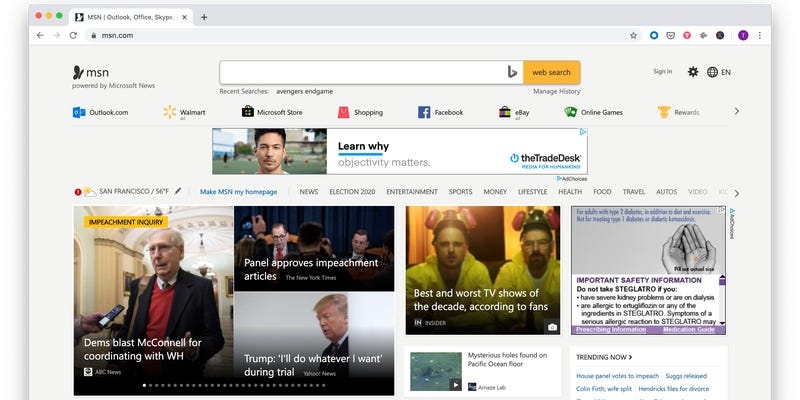
Task: Open the SPORTS category
Action: tap(460, 192)
